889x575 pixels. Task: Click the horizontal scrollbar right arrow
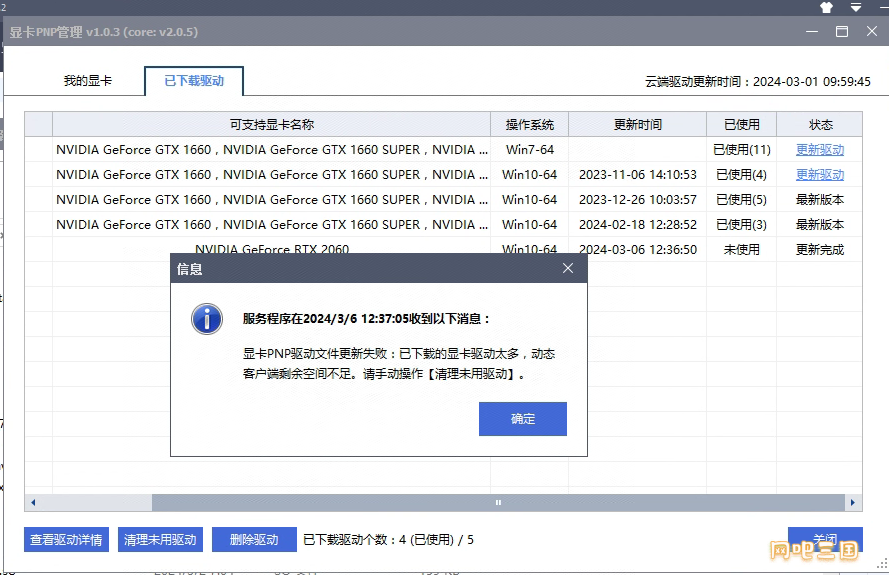click(853, 502)
